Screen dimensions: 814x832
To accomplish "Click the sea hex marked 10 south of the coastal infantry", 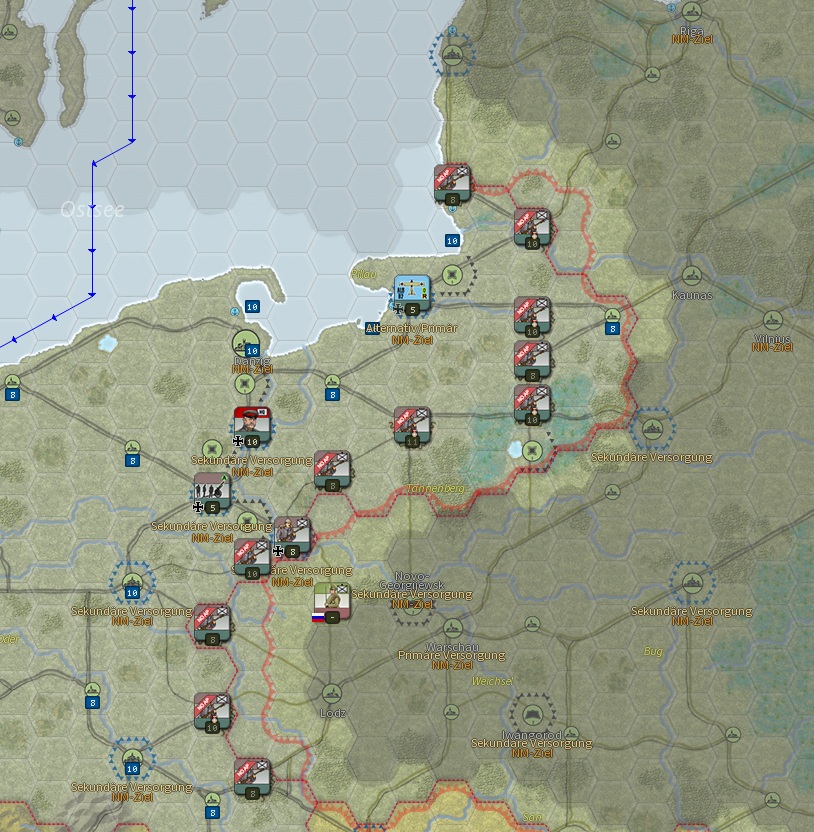I will click(x=452, y=241).
